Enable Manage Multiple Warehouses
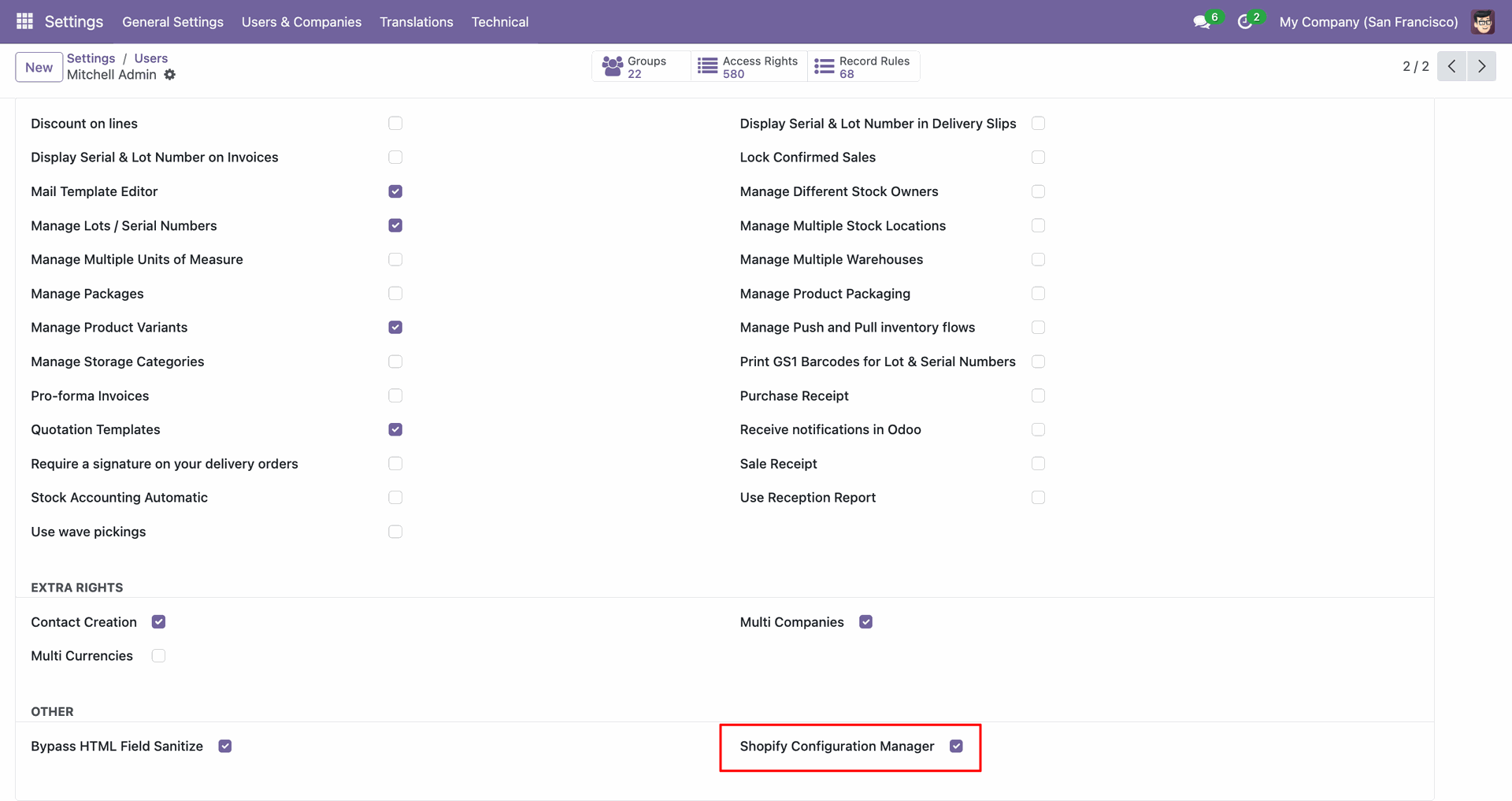The image size is (1512, 801). (1038, 259)
